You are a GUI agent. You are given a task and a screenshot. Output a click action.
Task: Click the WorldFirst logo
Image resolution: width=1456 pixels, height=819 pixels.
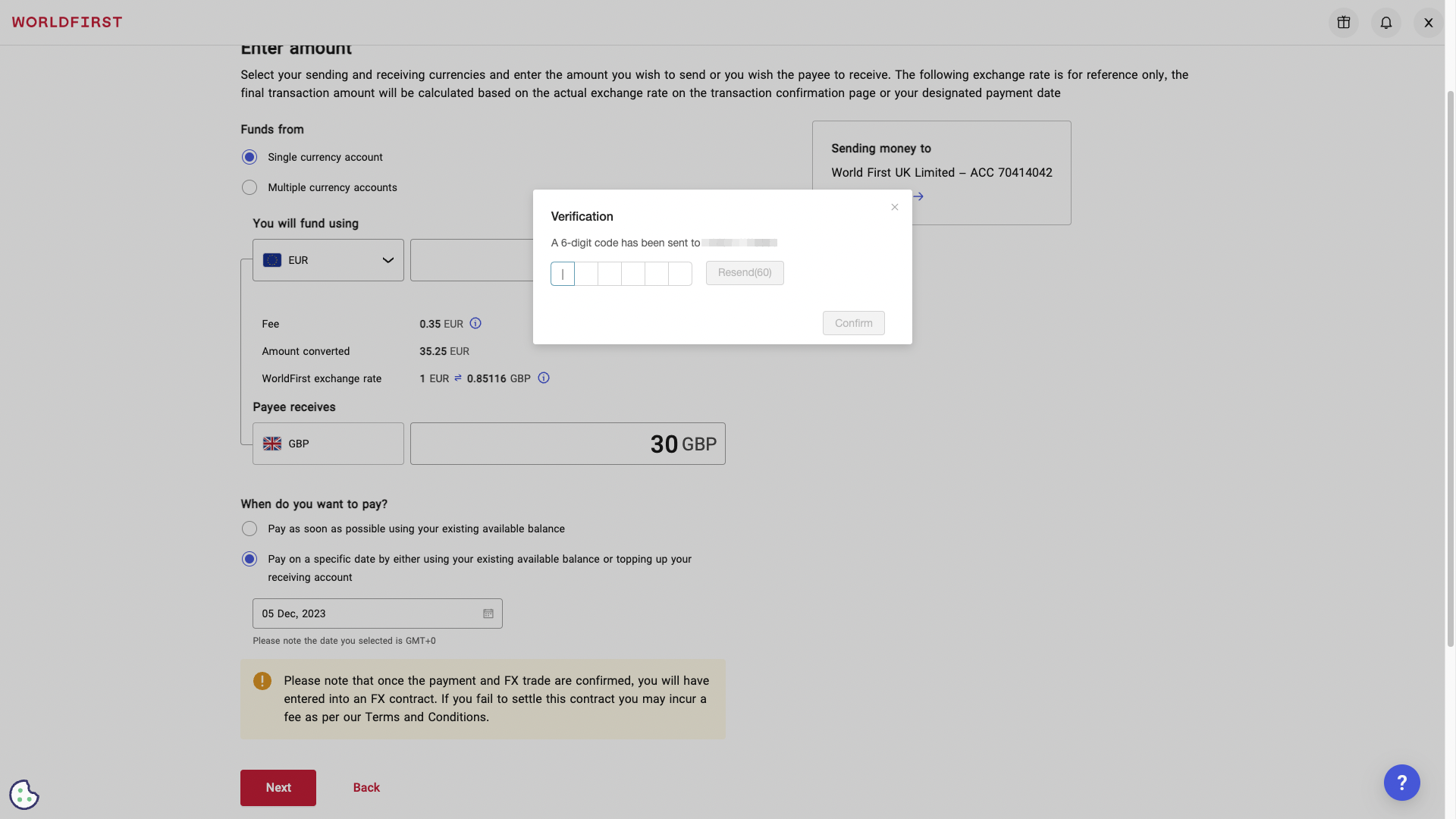tap(67, 22)
